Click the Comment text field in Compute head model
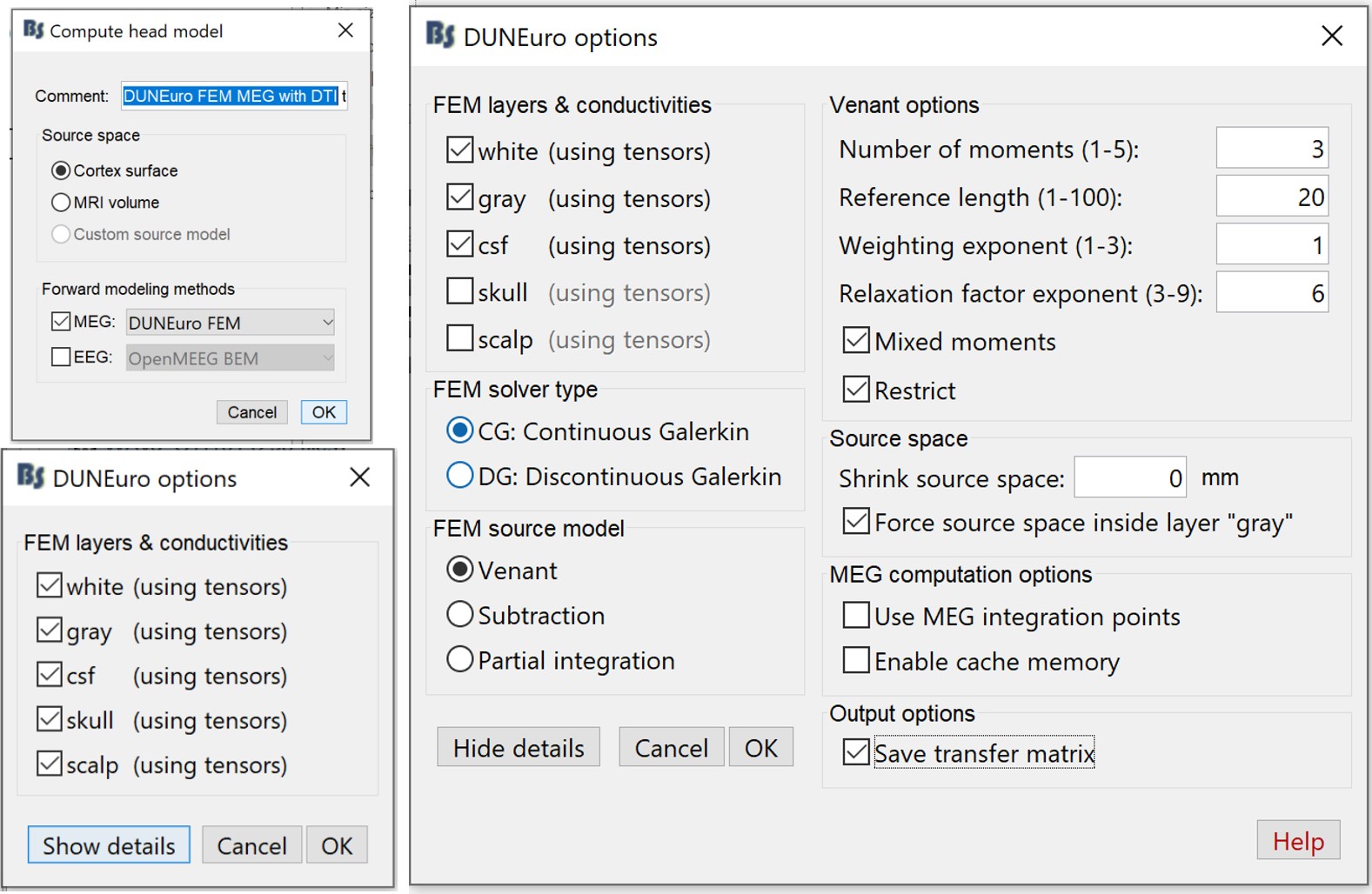This screenshot has height=894, width=1372. pos(234,96)
